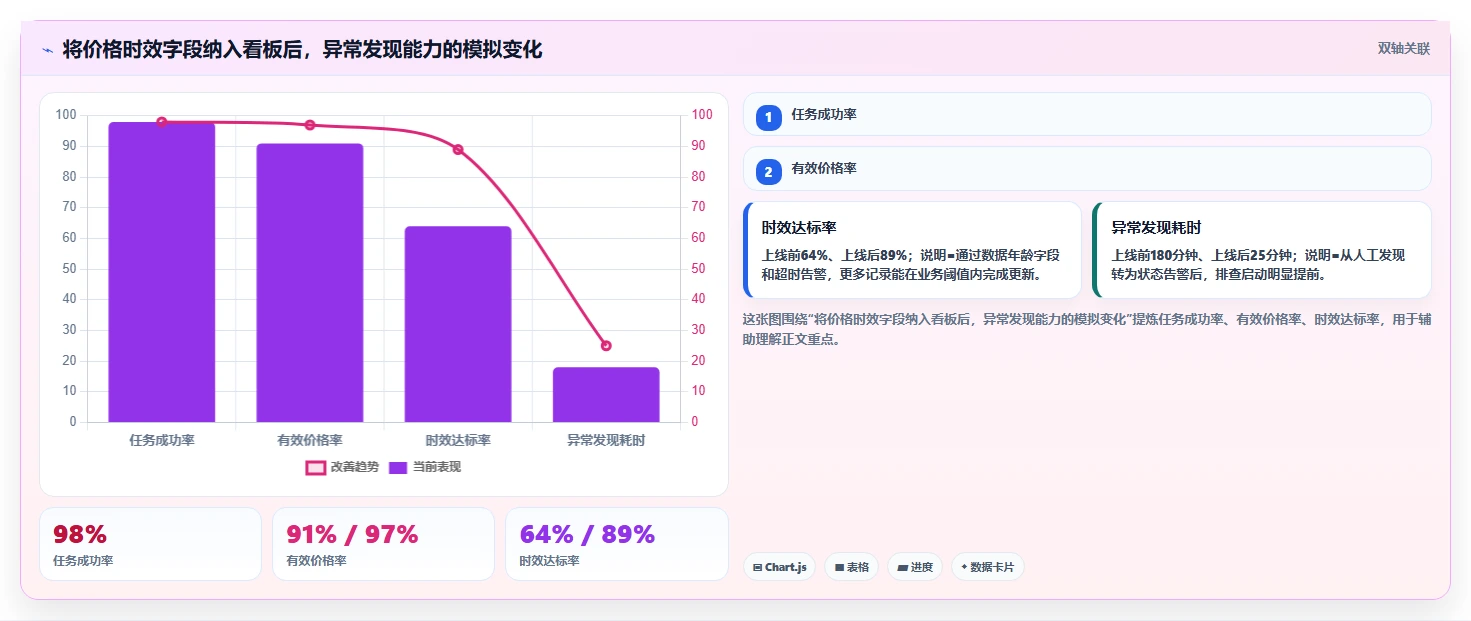Screen dimensions: 1471x621
Task: Click the 异常发现耗时 purple bar
Action: 606,395
